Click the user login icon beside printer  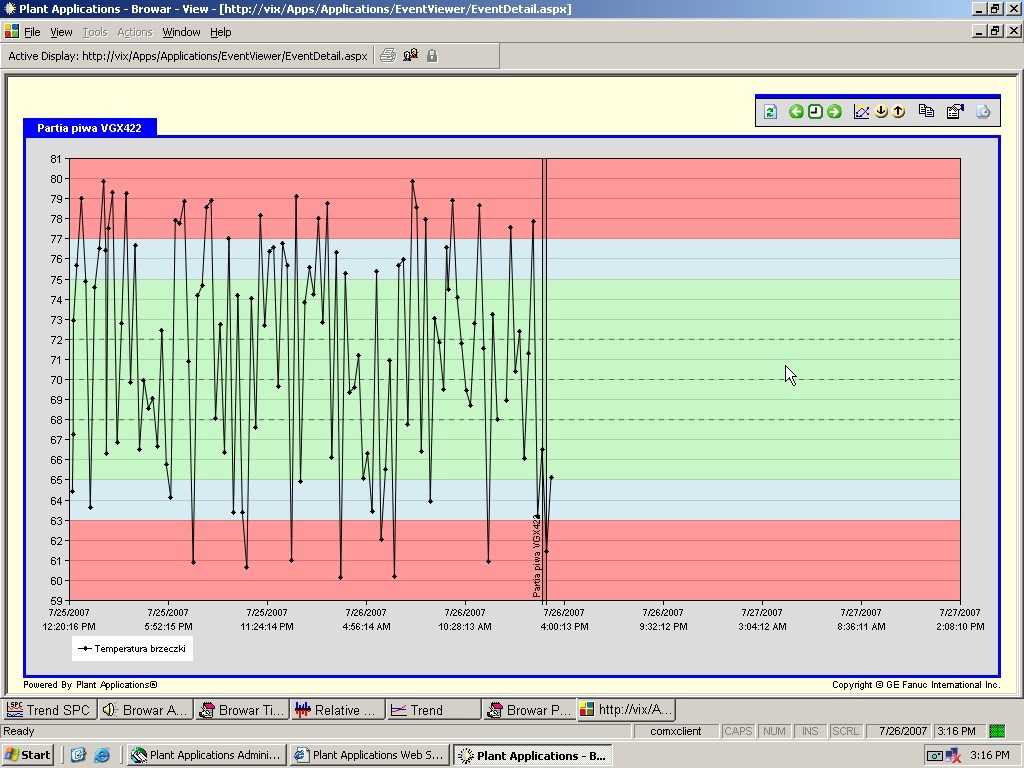410,56
